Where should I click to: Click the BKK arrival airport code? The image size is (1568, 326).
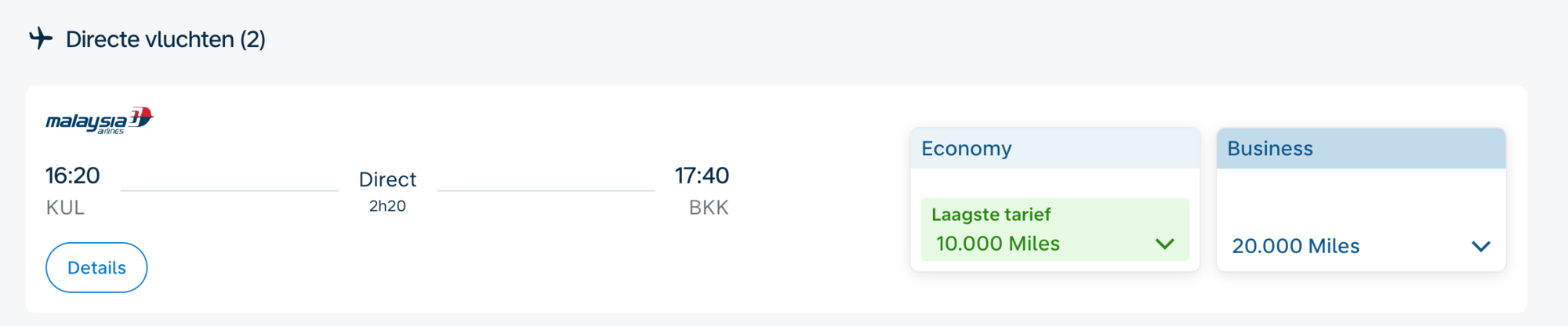coord(709,208)
